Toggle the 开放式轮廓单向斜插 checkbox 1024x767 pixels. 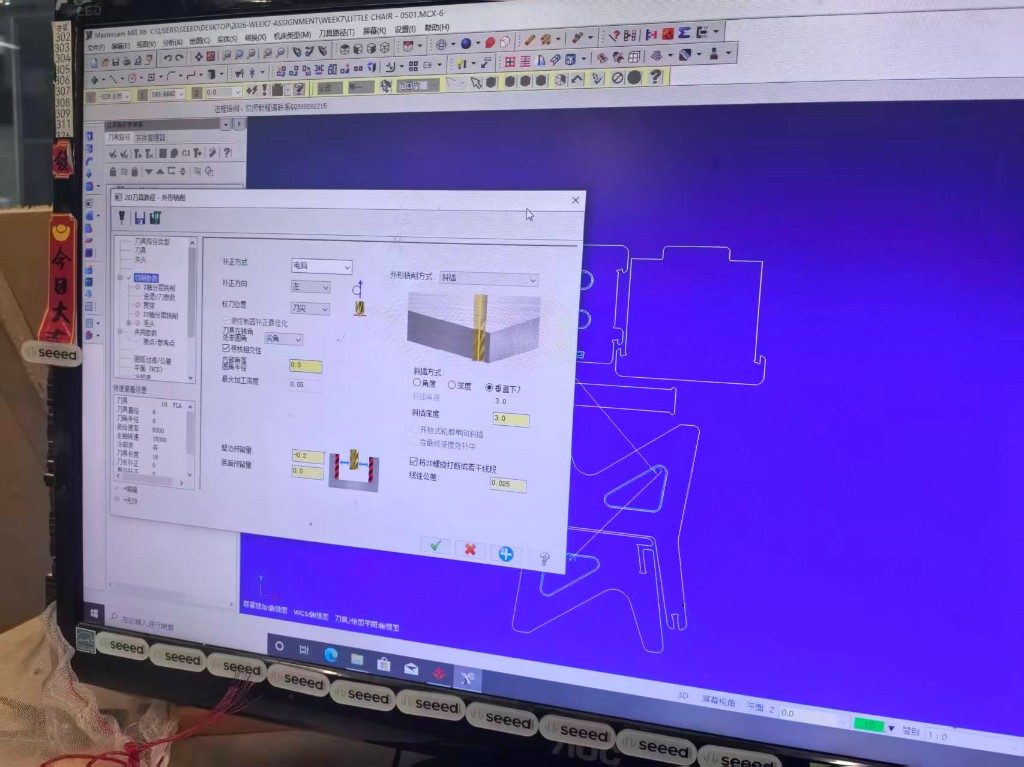(414, 430)
